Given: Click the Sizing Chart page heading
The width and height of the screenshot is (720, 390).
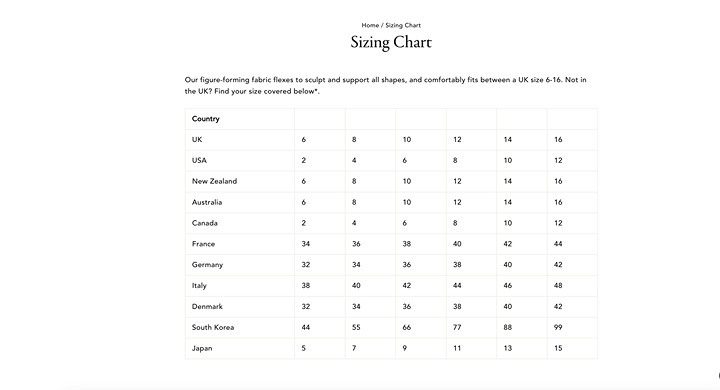Looking at the screenshot, I should [x=391, y=42].
